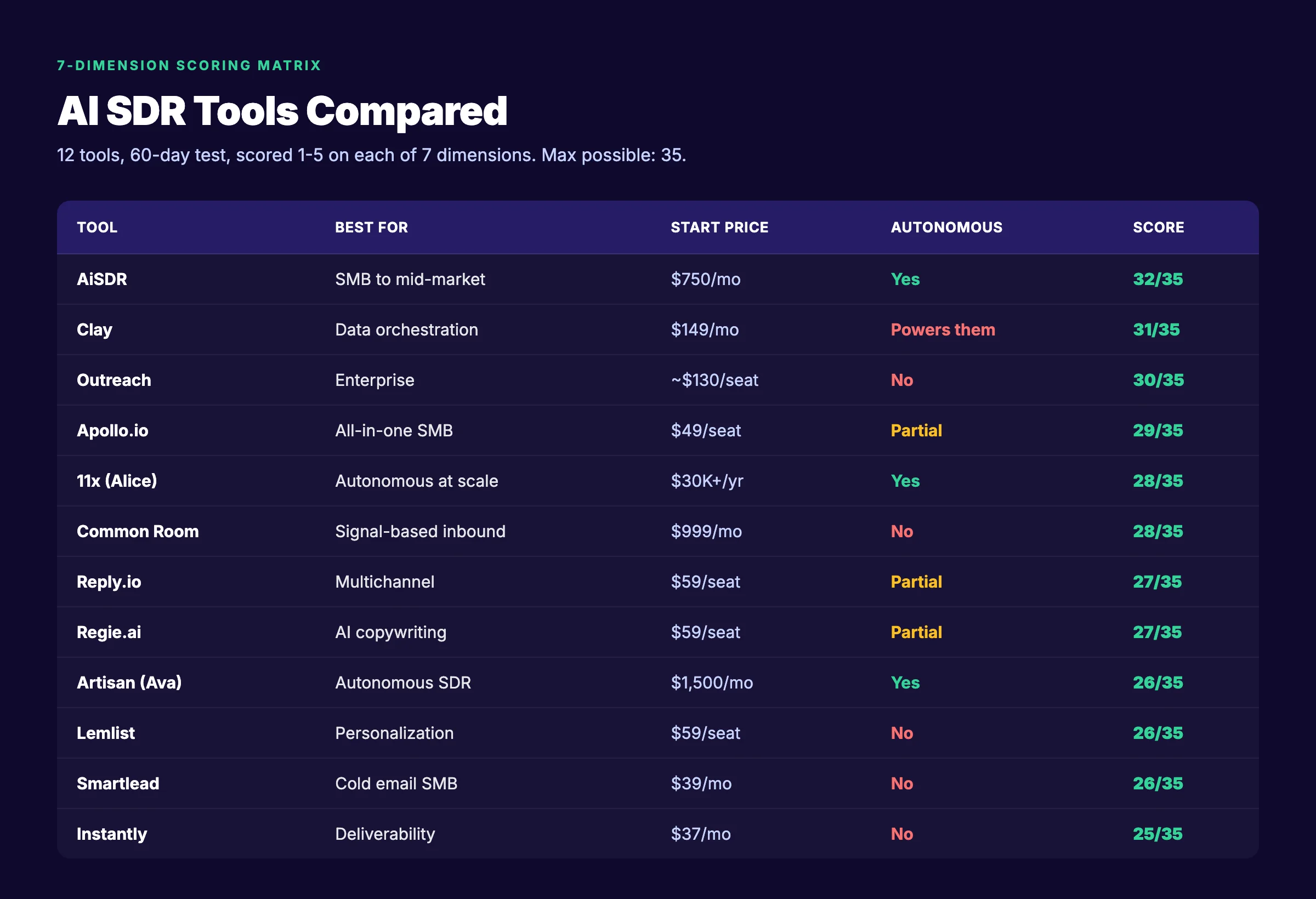
Task: Click the AUTONOMOUS column header
Action: click(x=946, y=227)
